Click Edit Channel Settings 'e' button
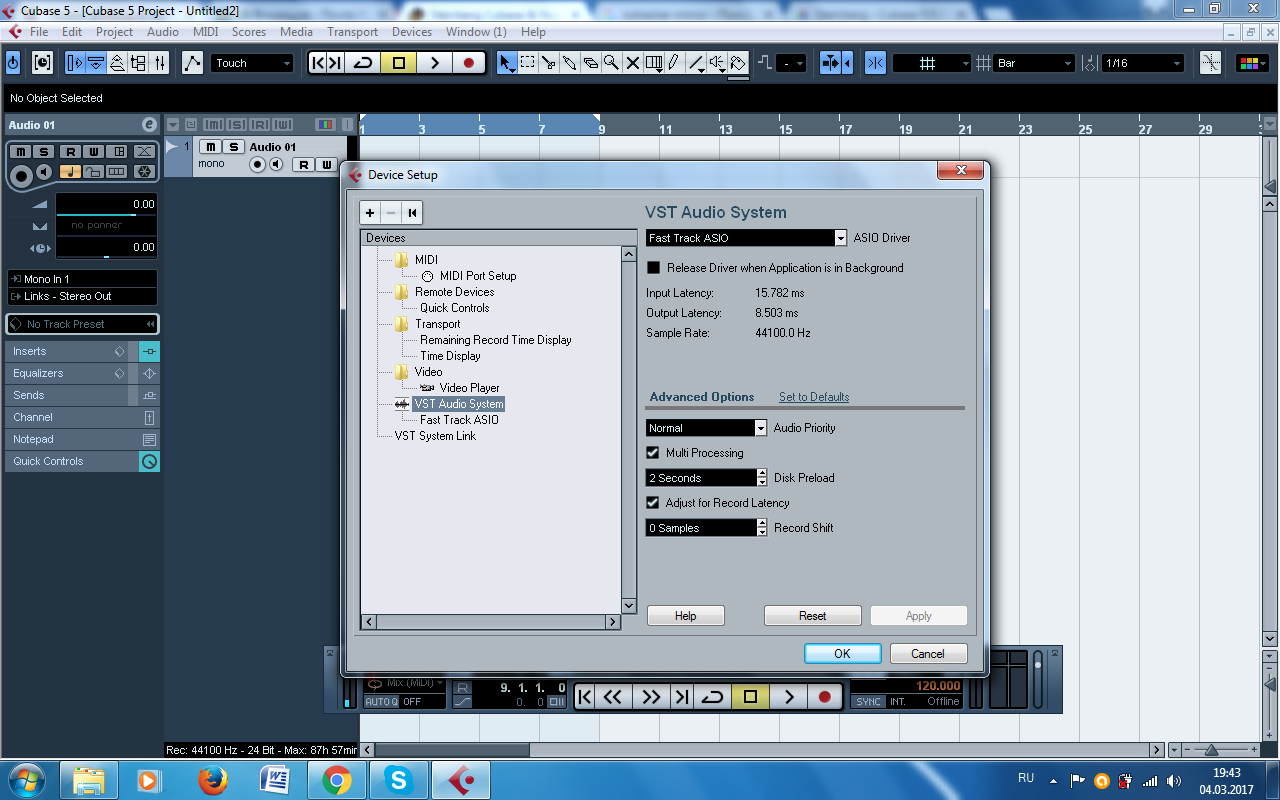Image resolution: width=1280 pixels, height=800 pixels. (149, 125)
